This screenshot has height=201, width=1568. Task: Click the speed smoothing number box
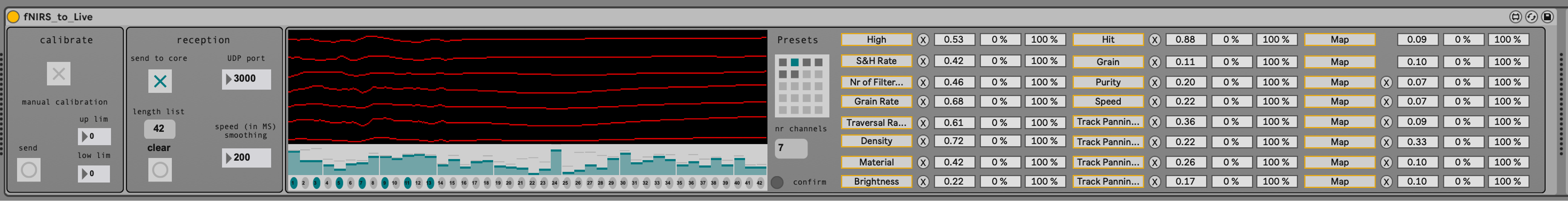tap(246, 158)
